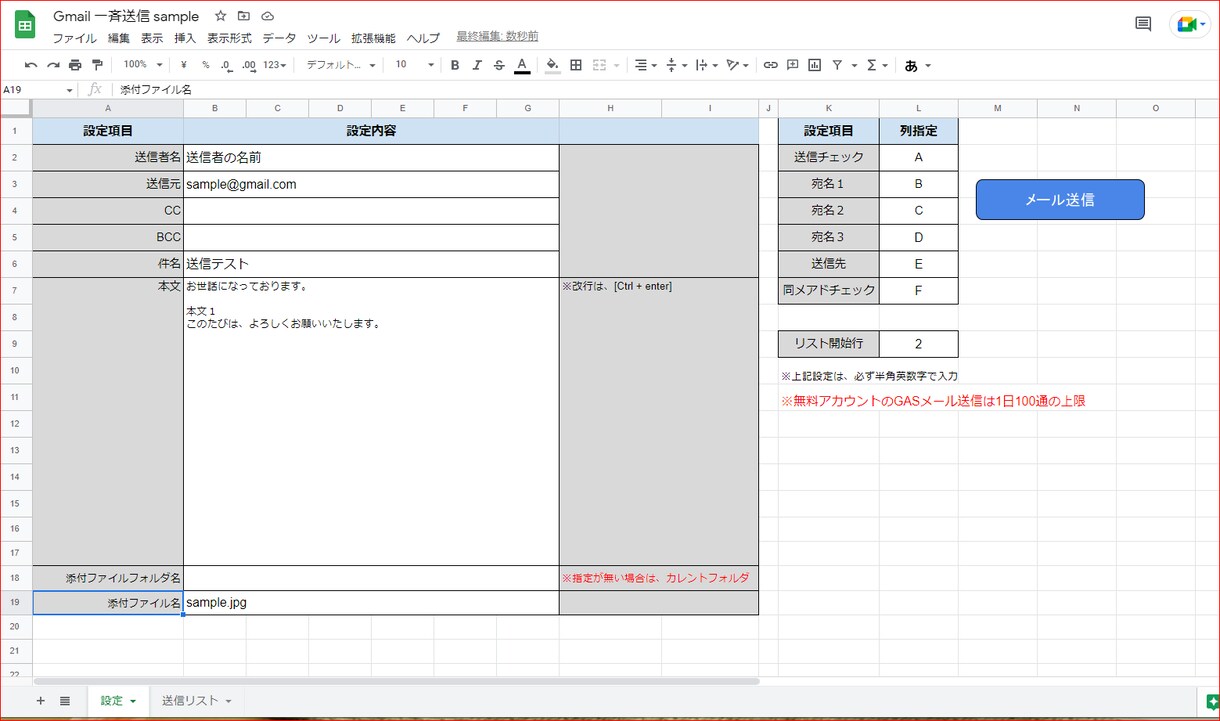Click the Google Meet call icon
The width and height of the screenshot is (1220, 721).
[1189, 24]
